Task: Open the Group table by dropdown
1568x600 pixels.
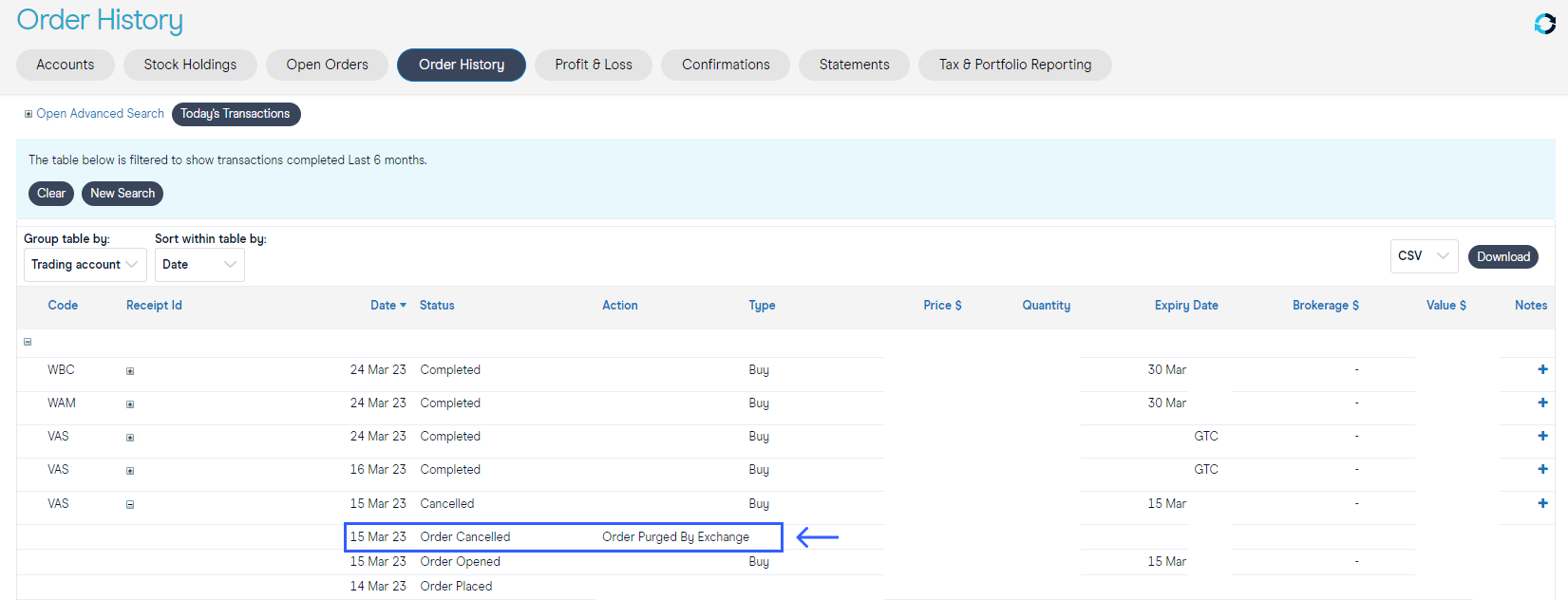Action: coord(85,265)
